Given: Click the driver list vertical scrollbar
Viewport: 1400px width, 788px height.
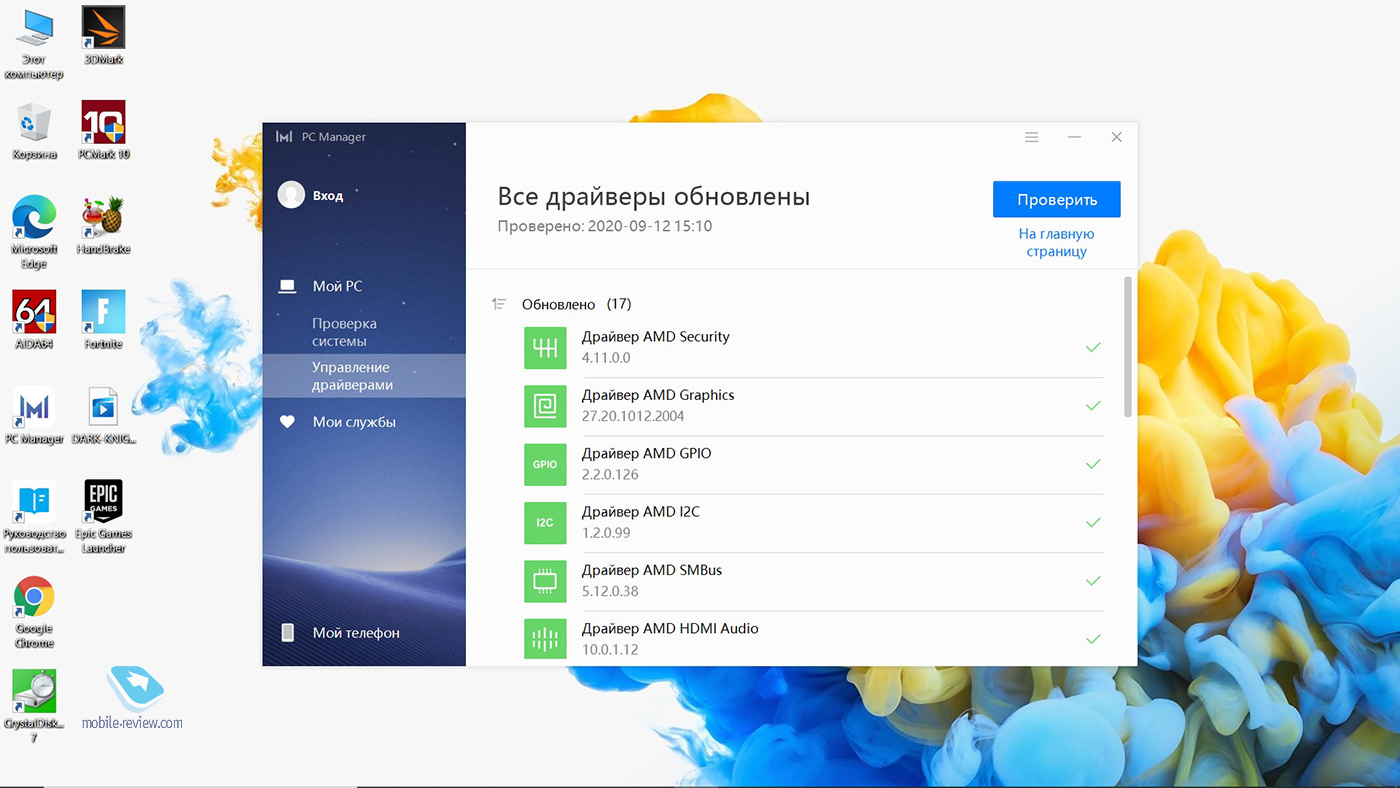Looking at the screenshot, I should pyautogui.click(x=1128, y=346).
